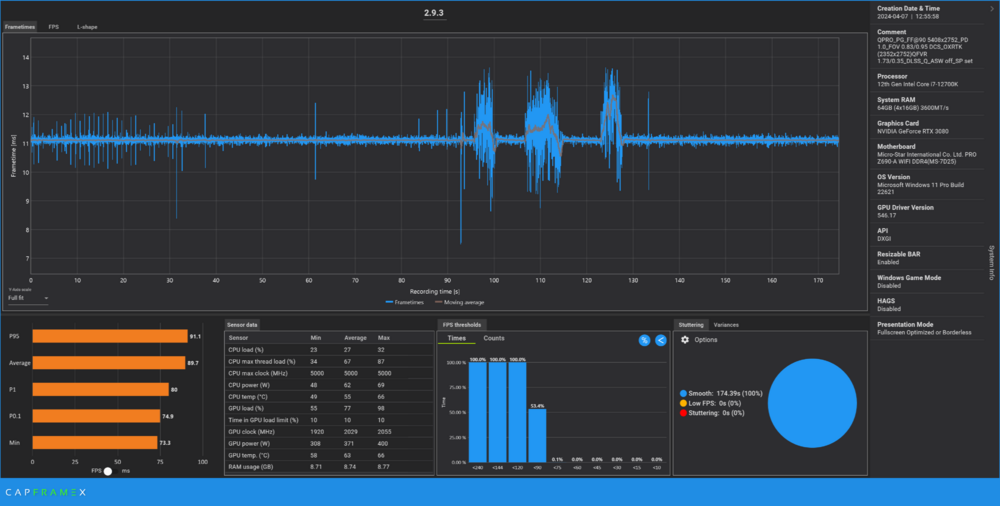Click the P95 orange bar

[x=110, y=337]
